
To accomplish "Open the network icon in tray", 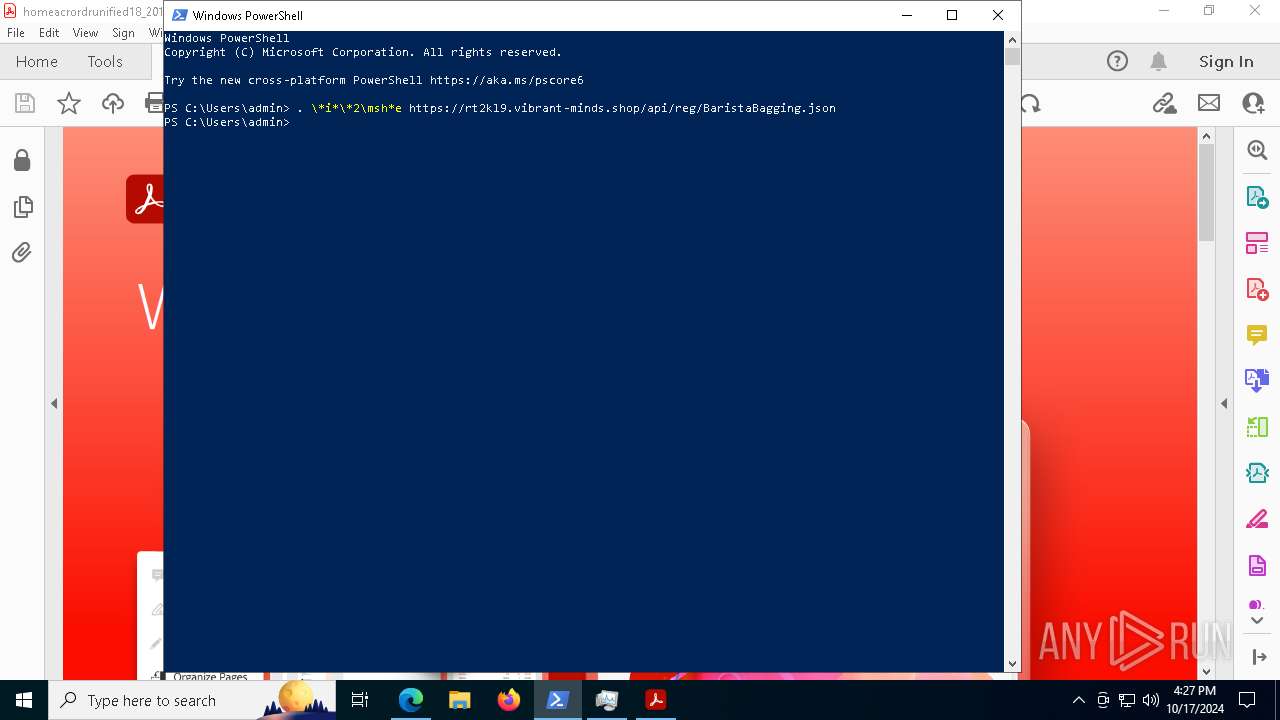I will [1127, 700].
